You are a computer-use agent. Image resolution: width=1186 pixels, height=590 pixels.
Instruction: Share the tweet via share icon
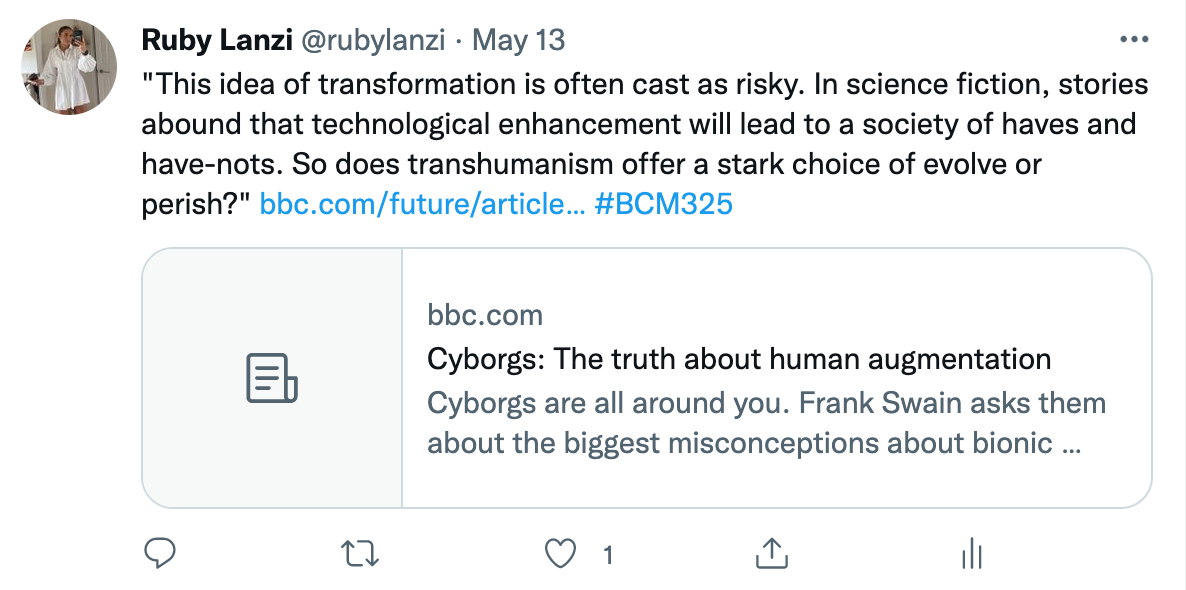[770, 553]
